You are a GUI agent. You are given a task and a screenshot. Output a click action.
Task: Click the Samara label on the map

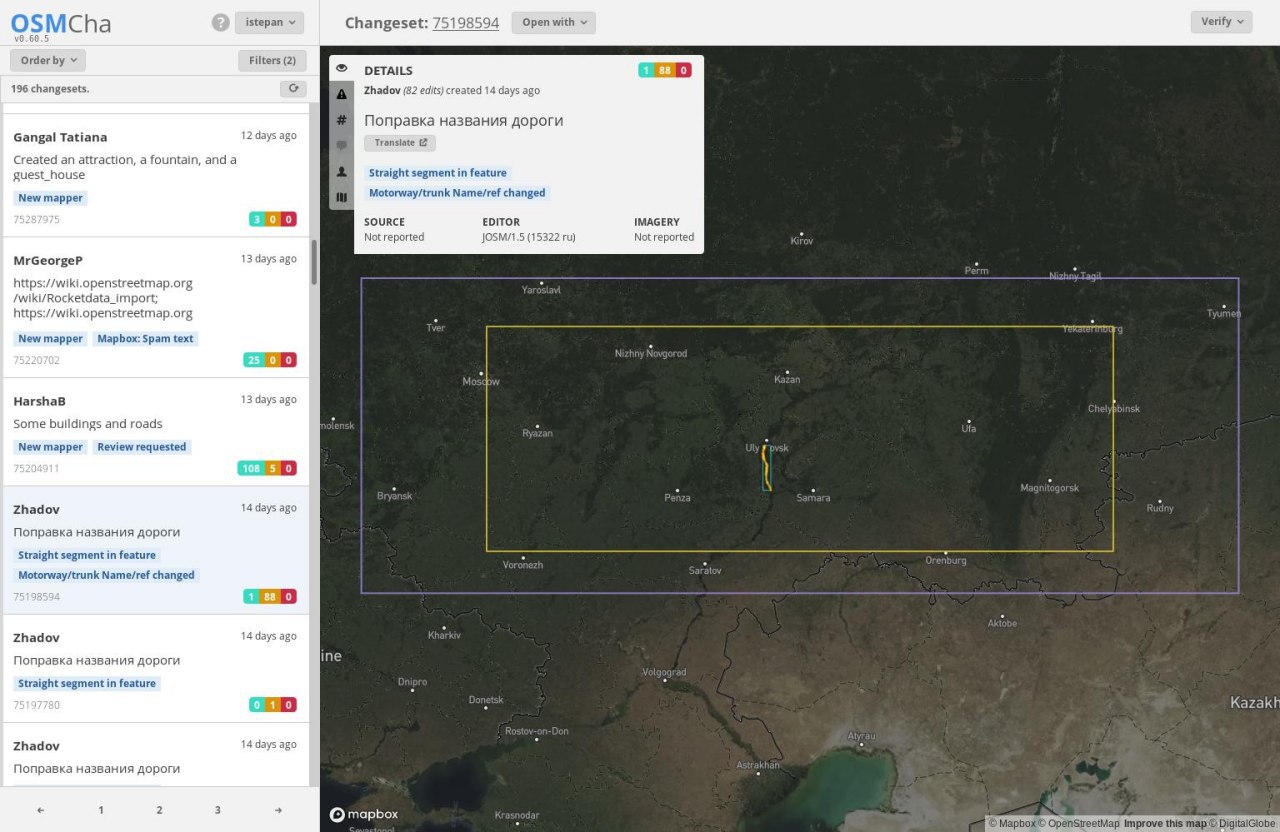(813, 497)
